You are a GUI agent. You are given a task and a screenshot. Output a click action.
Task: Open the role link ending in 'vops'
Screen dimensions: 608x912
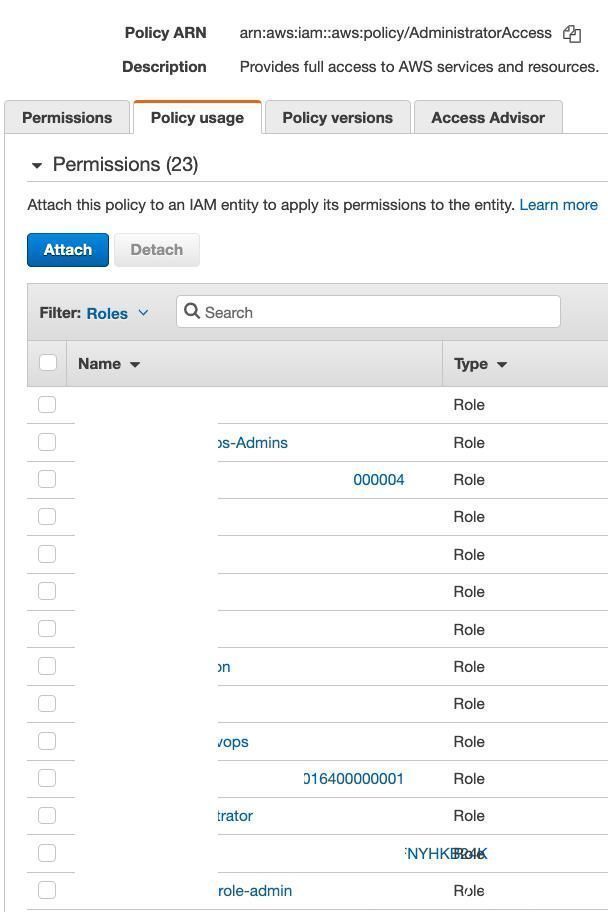click(233, 742)
